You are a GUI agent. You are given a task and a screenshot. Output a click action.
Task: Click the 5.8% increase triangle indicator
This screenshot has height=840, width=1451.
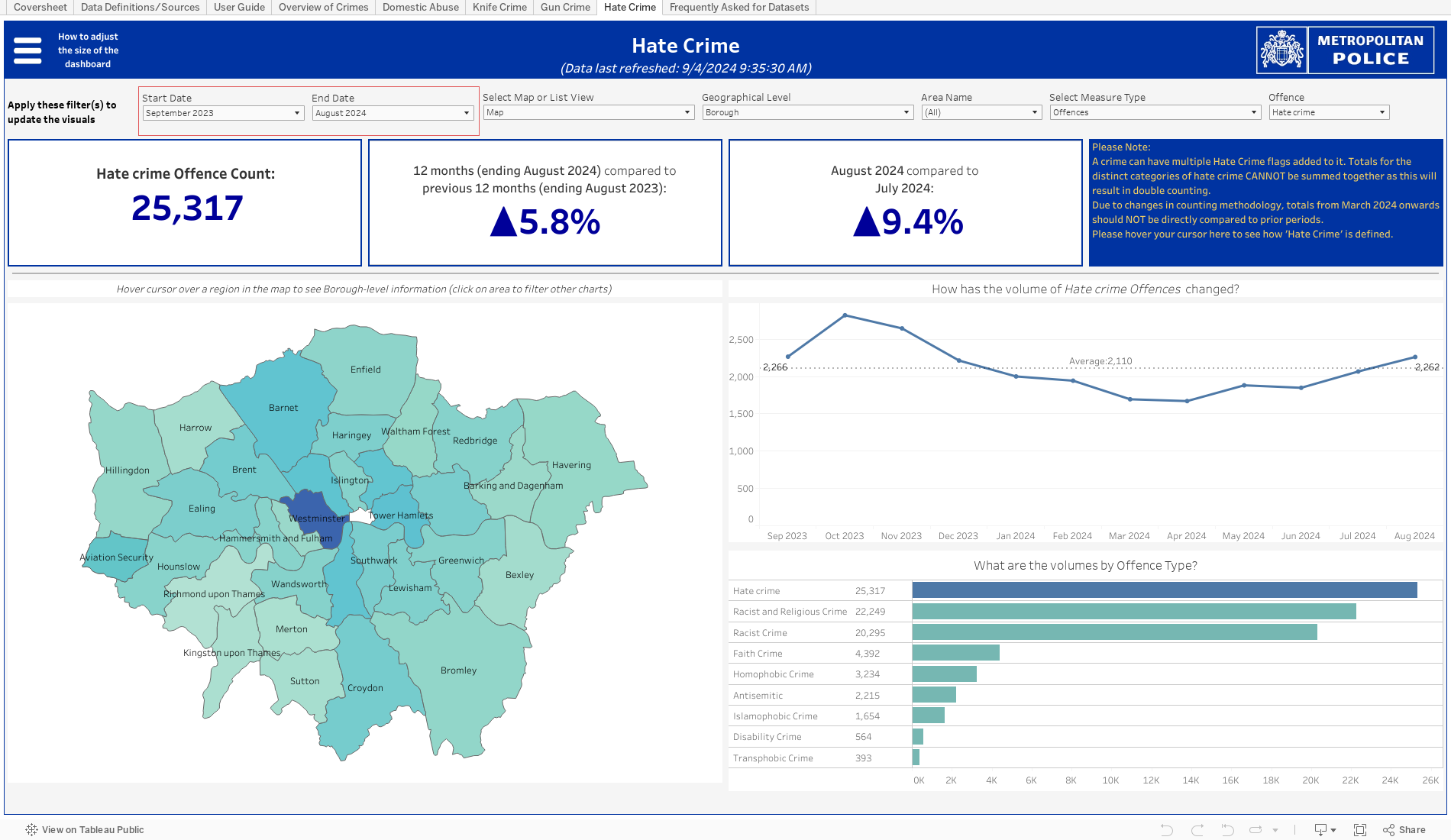coord(503,221)
